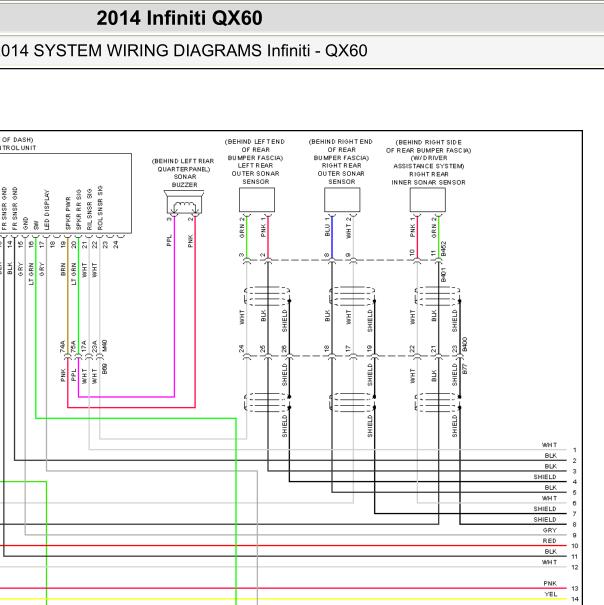This screenshot has width=604, height=605.
Task: Click the B69 connector label
Action: pos(104,369)
